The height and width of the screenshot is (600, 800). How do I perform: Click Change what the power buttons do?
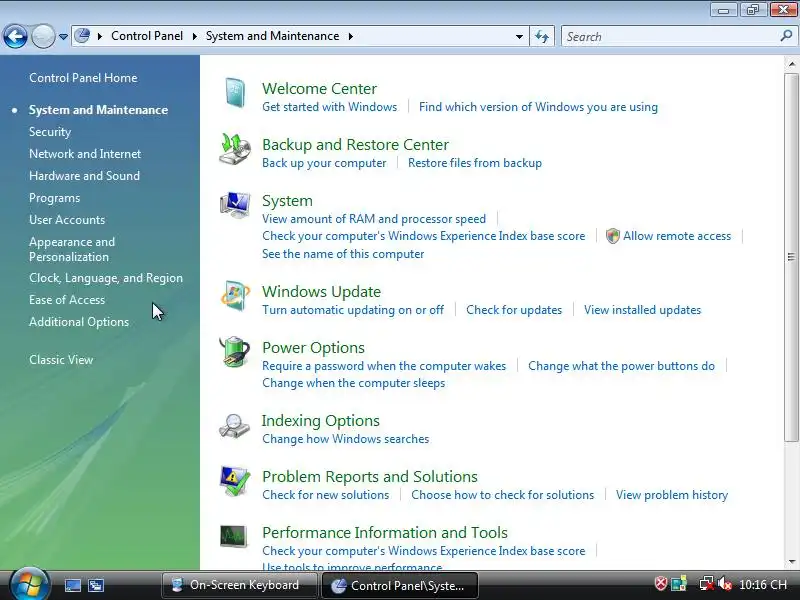621,366
